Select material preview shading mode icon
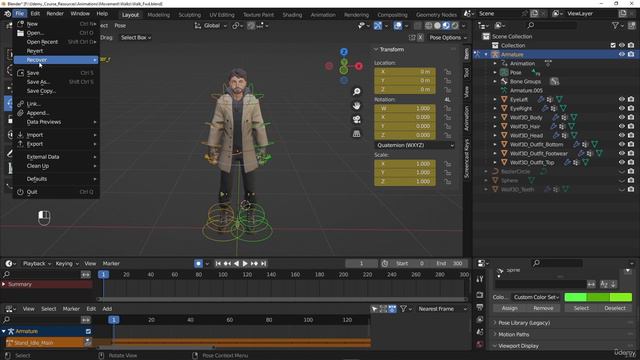 [x=446, y=25]
